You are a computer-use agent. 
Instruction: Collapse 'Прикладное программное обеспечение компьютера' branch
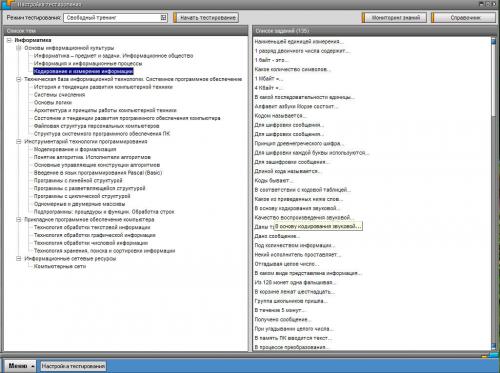(19, 220)
